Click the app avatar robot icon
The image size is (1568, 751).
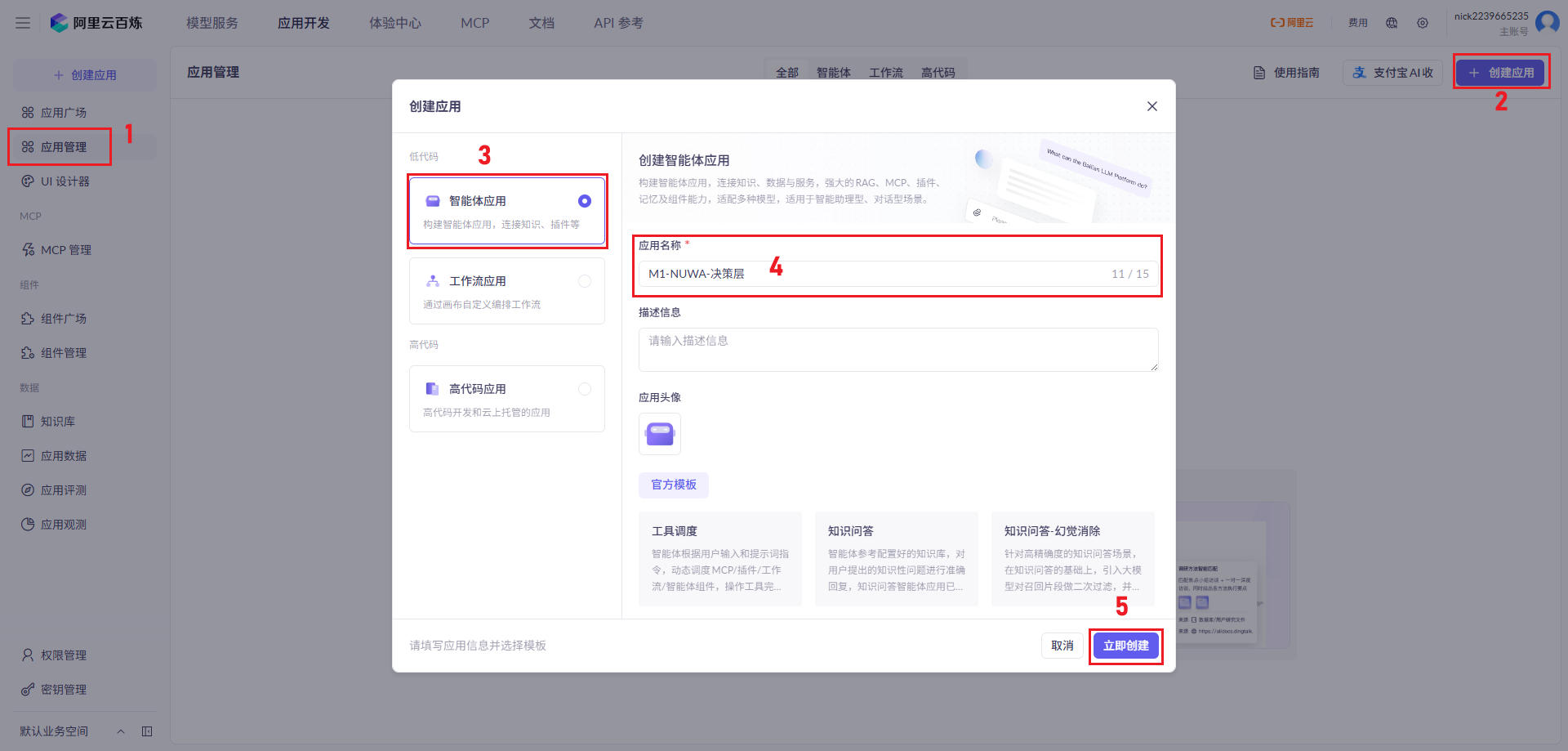(x=660, y=434)
